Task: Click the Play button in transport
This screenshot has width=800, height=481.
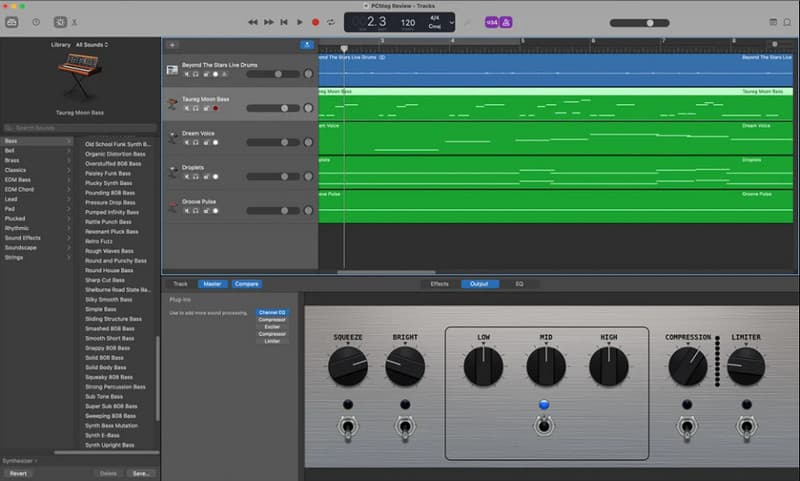Action: [x=299, y=21]
